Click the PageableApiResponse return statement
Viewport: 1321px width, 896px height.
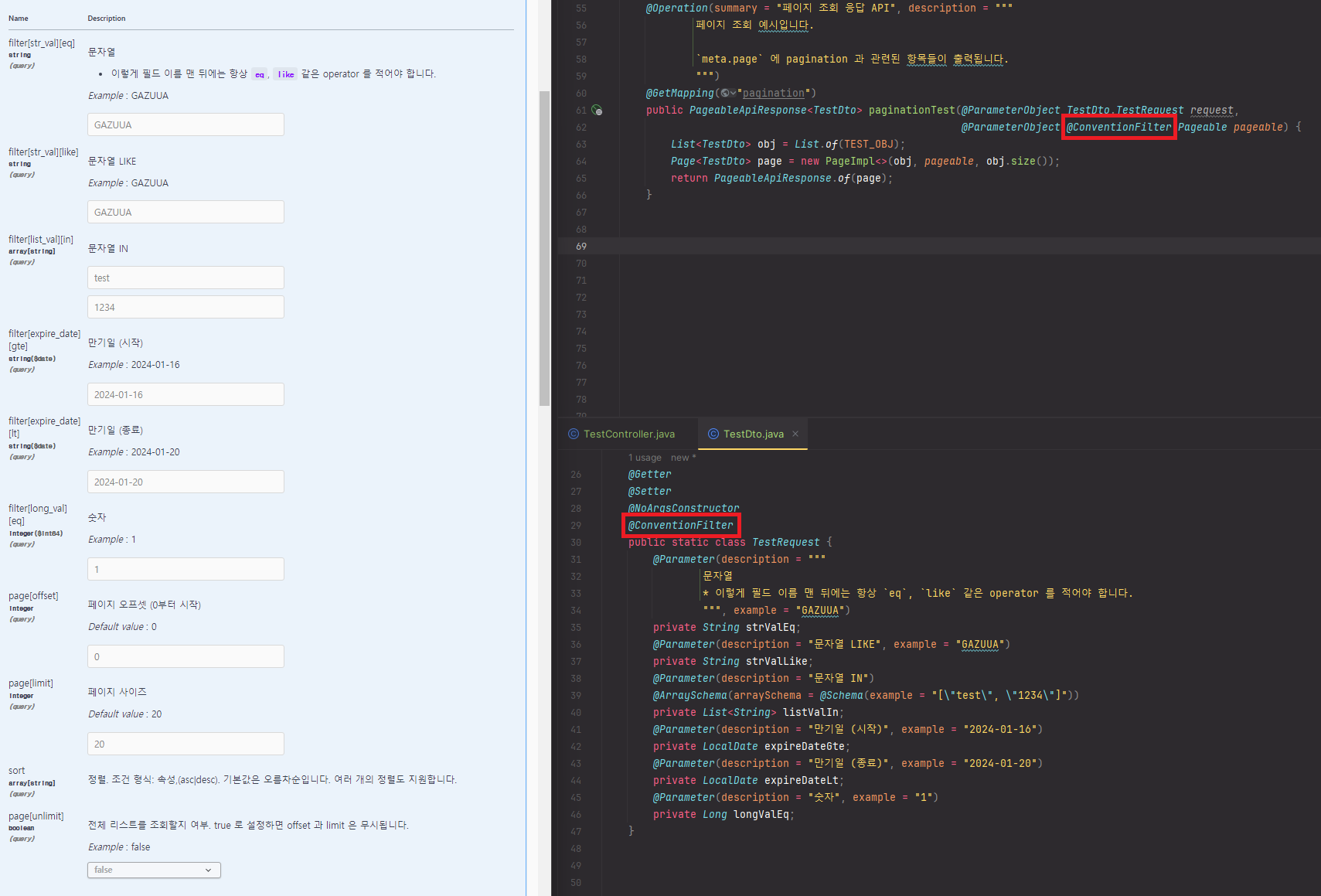781,179
